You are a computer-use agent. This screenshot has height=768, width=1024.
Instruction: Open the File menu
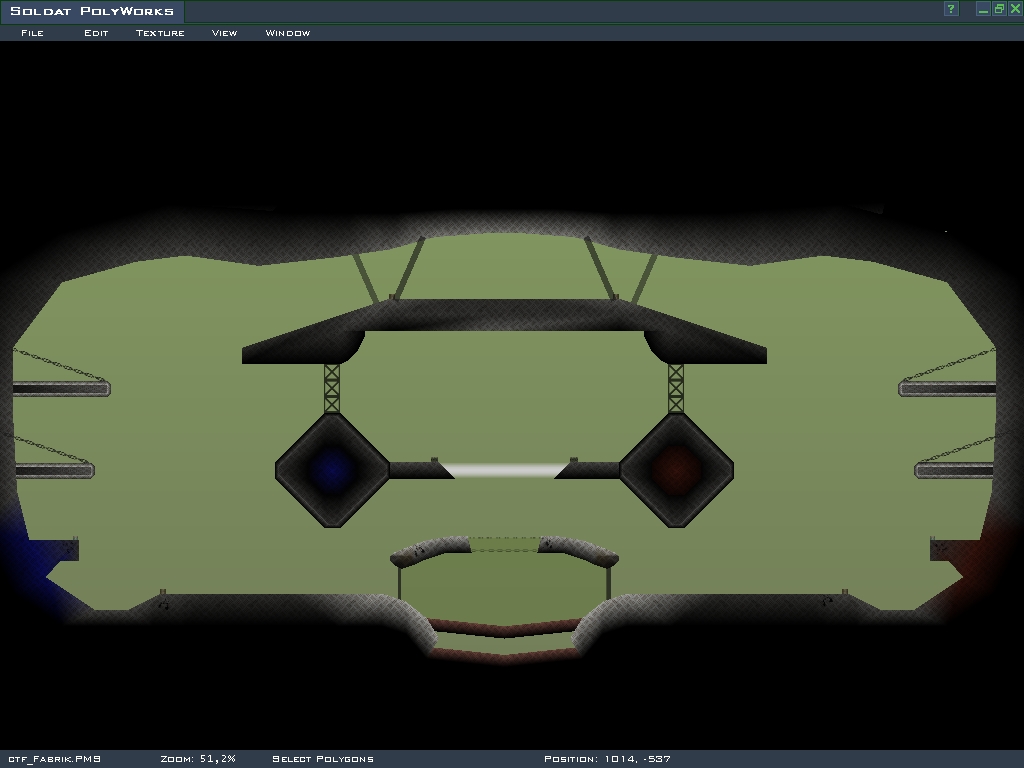(x=32, y=33)
